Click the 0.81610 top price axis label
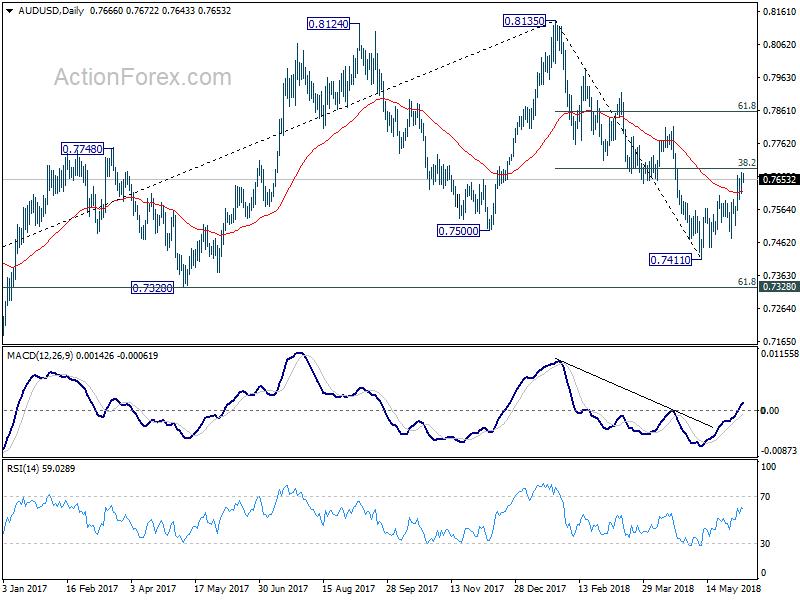800x600 pixels. coord(780,11)
